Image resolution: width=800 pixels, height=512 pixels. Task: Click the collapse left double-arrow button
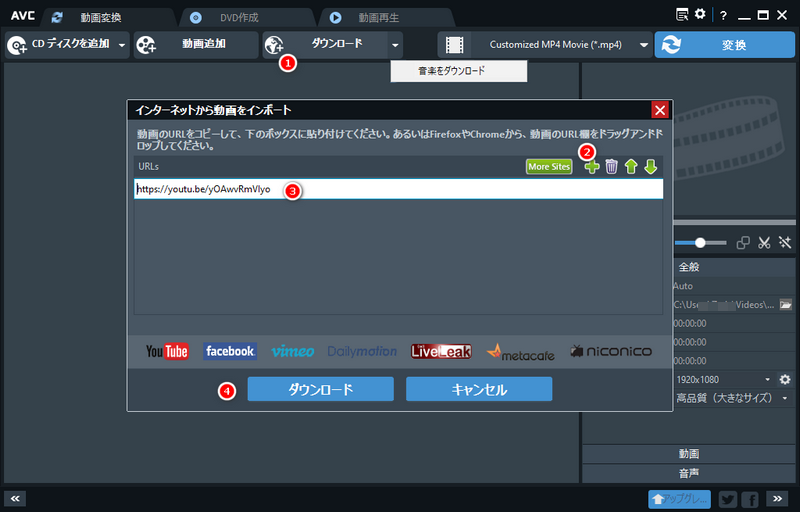15,499
